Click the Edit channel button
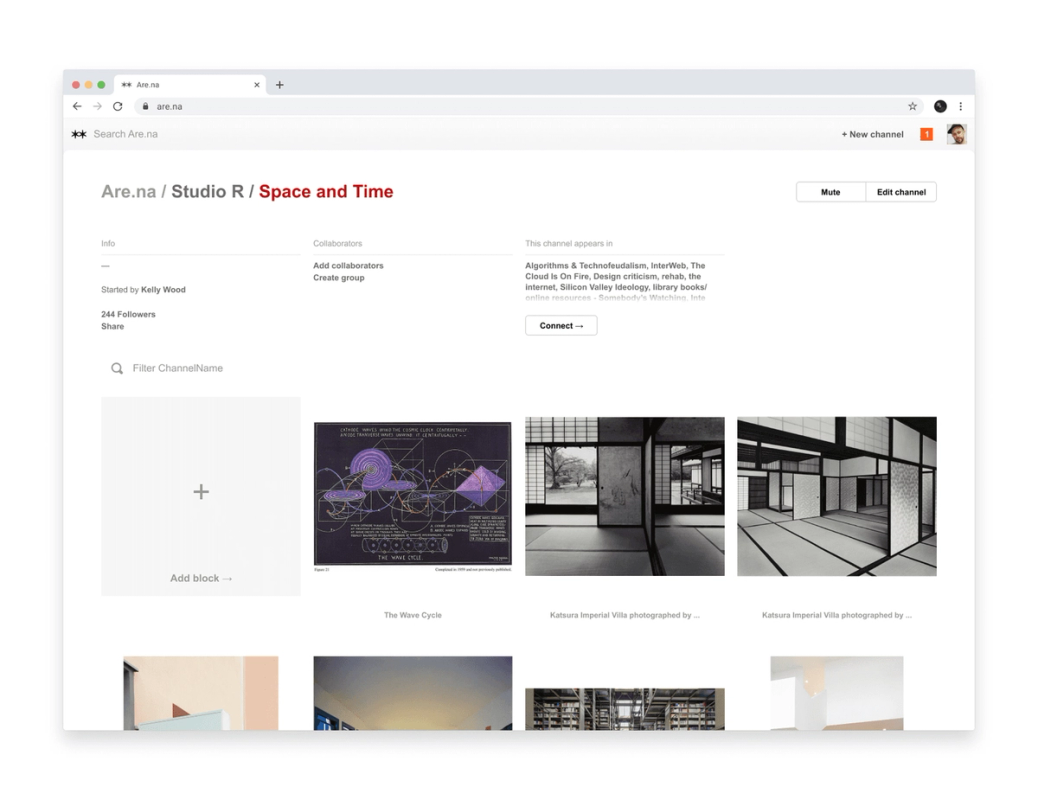1038x800 pixels. (901, 192)
